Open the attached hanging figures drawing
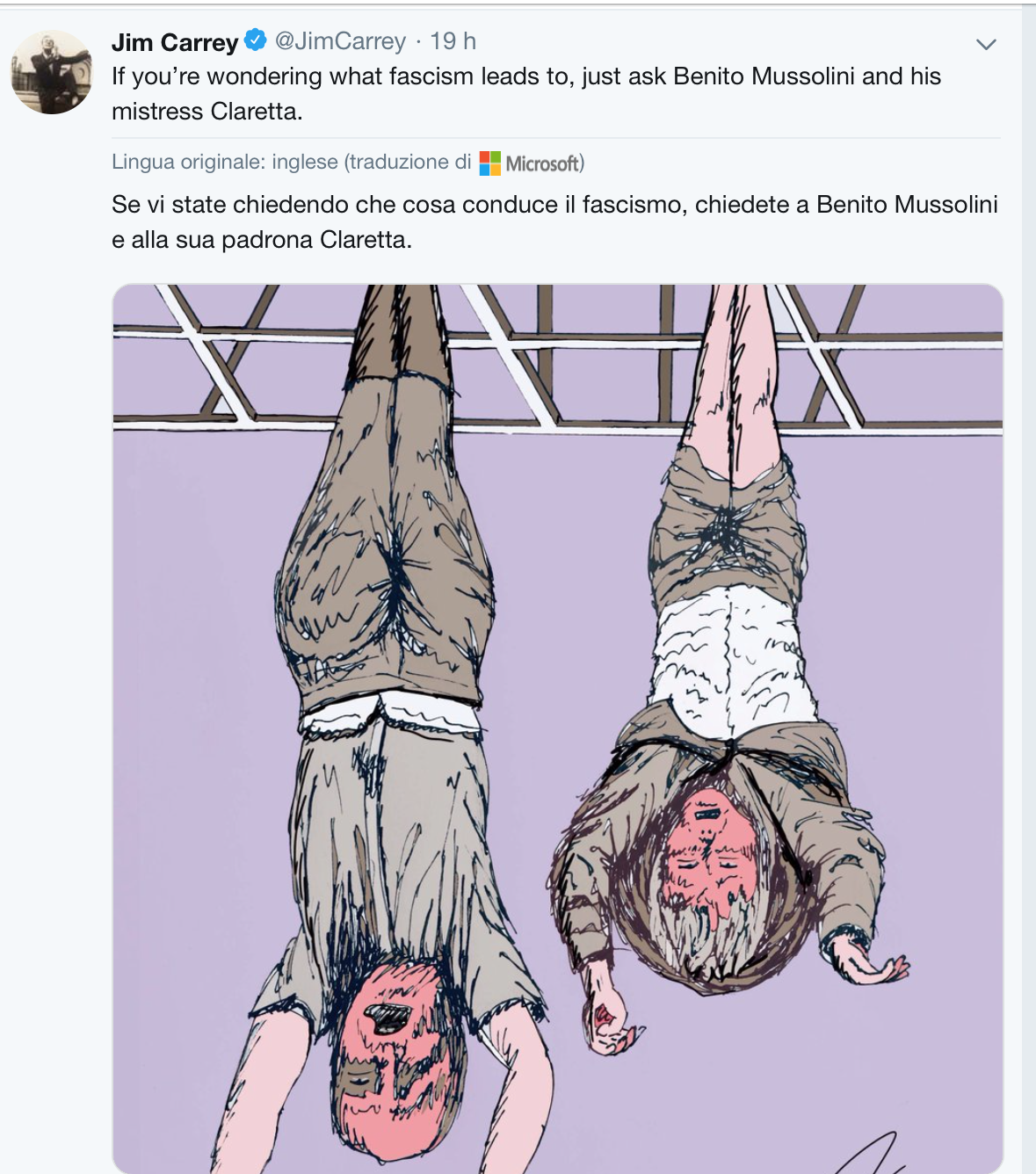 [x=558, y=728]
